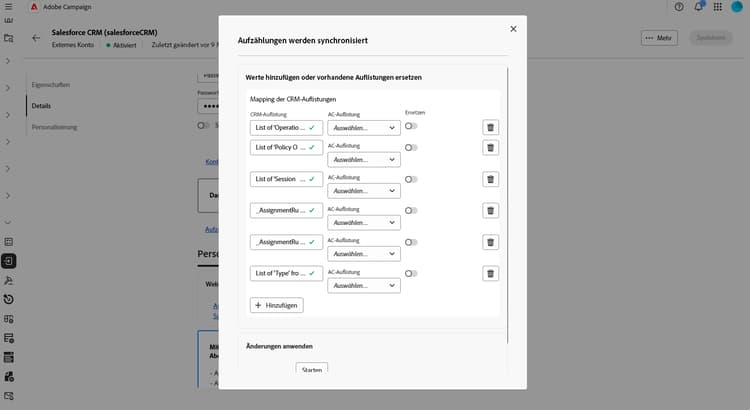Delete the 'List of Session' mapping row
Viewport: 750px width, 410px height.
coord(490,179)
